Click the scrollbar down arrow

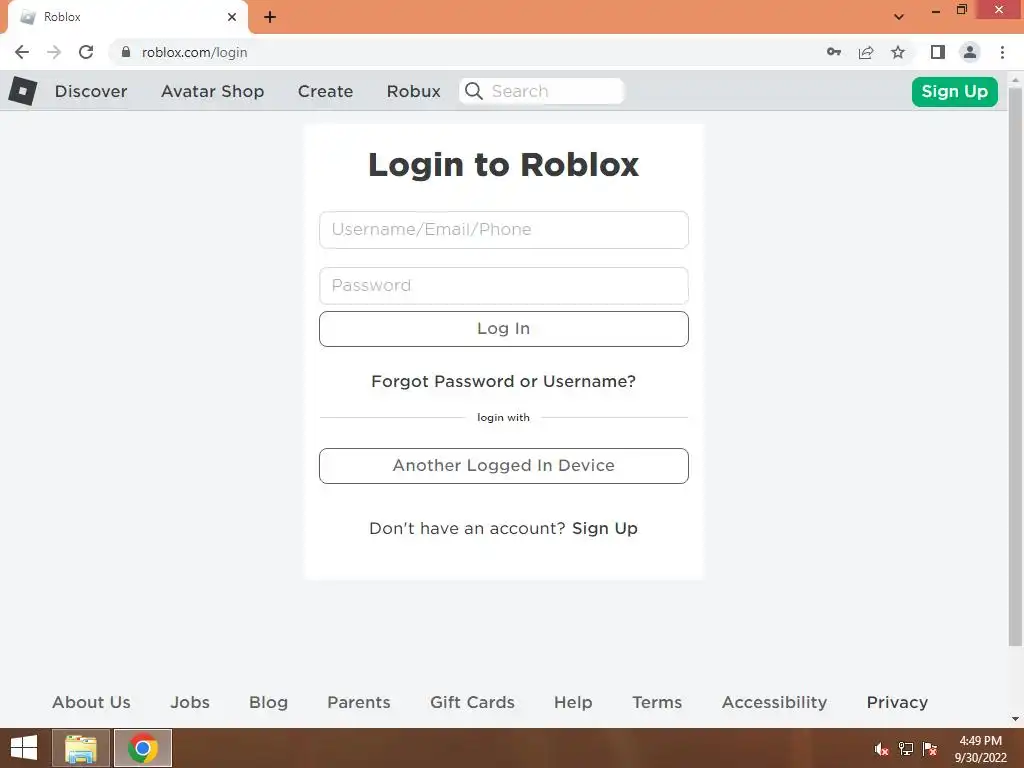point(1015,719)
